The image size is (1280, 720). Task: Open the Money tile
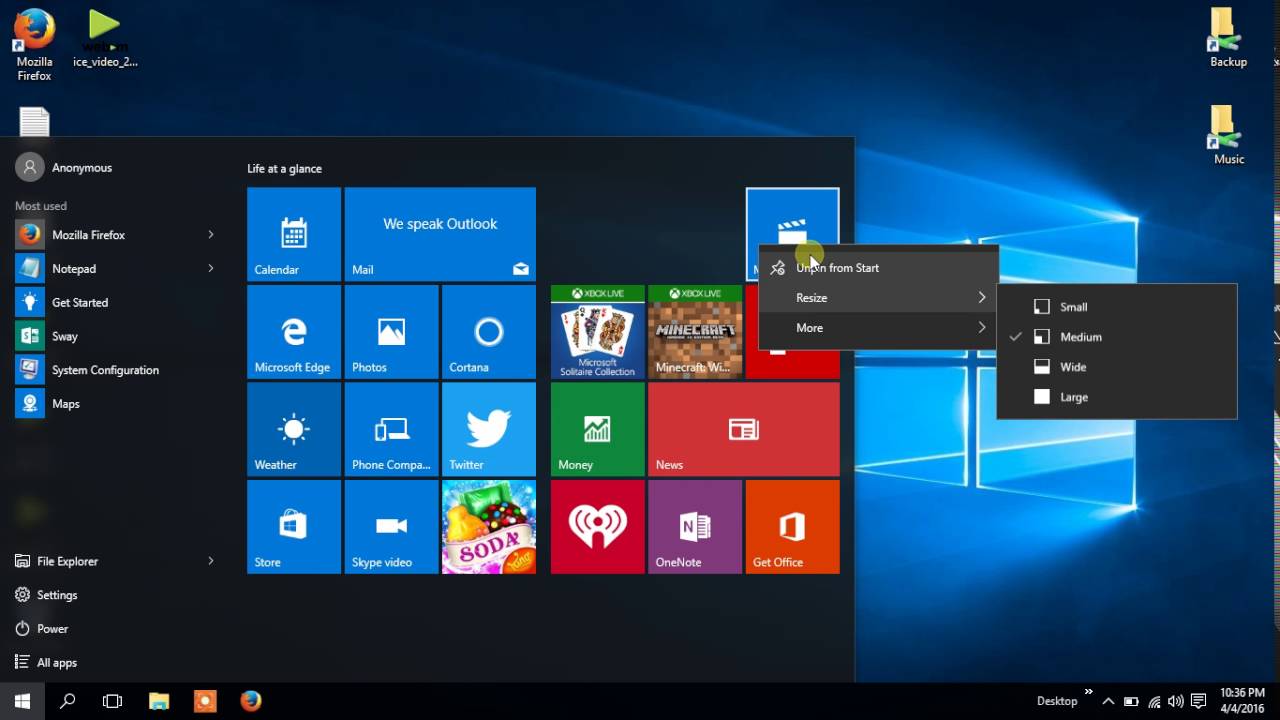(597, 429)
